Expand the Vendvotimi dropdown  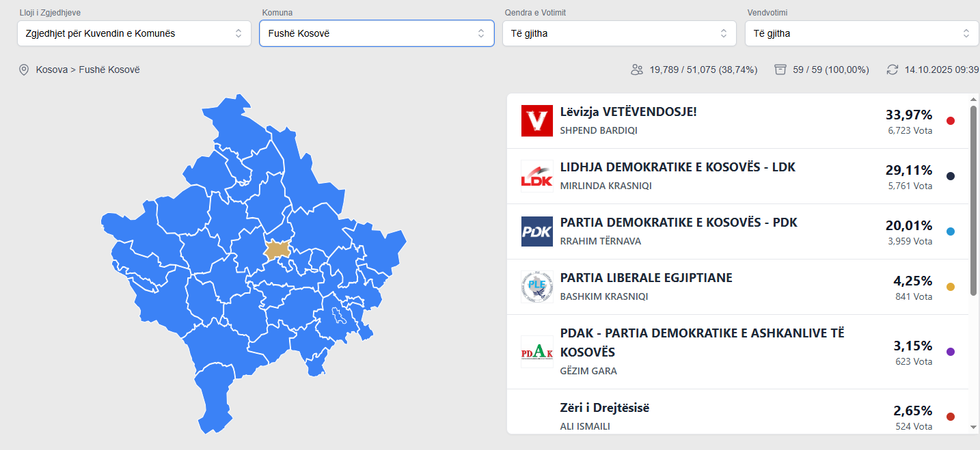(861, 34)
